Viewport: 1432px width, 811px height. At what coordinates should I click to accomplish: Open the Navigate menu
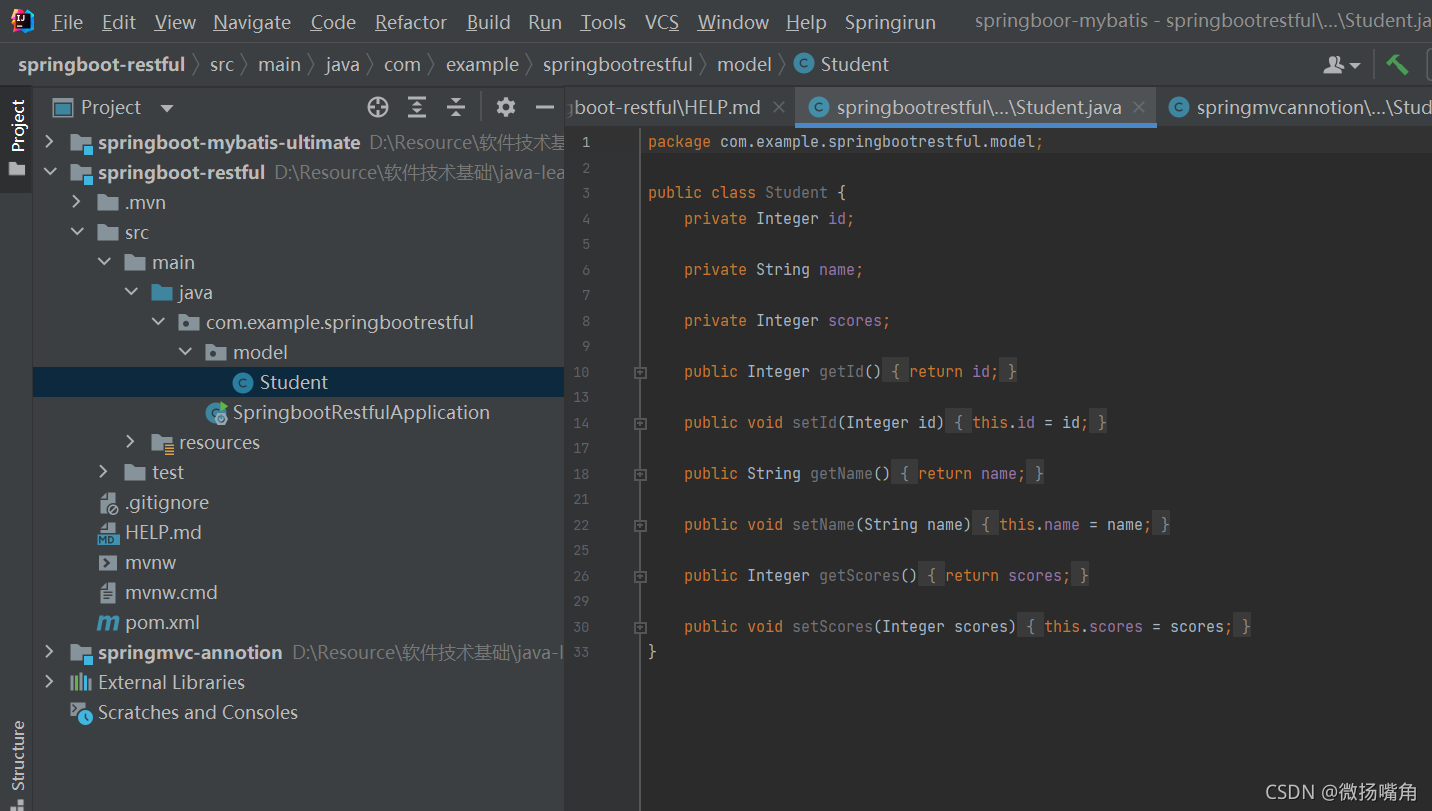[x=252, y=22]
